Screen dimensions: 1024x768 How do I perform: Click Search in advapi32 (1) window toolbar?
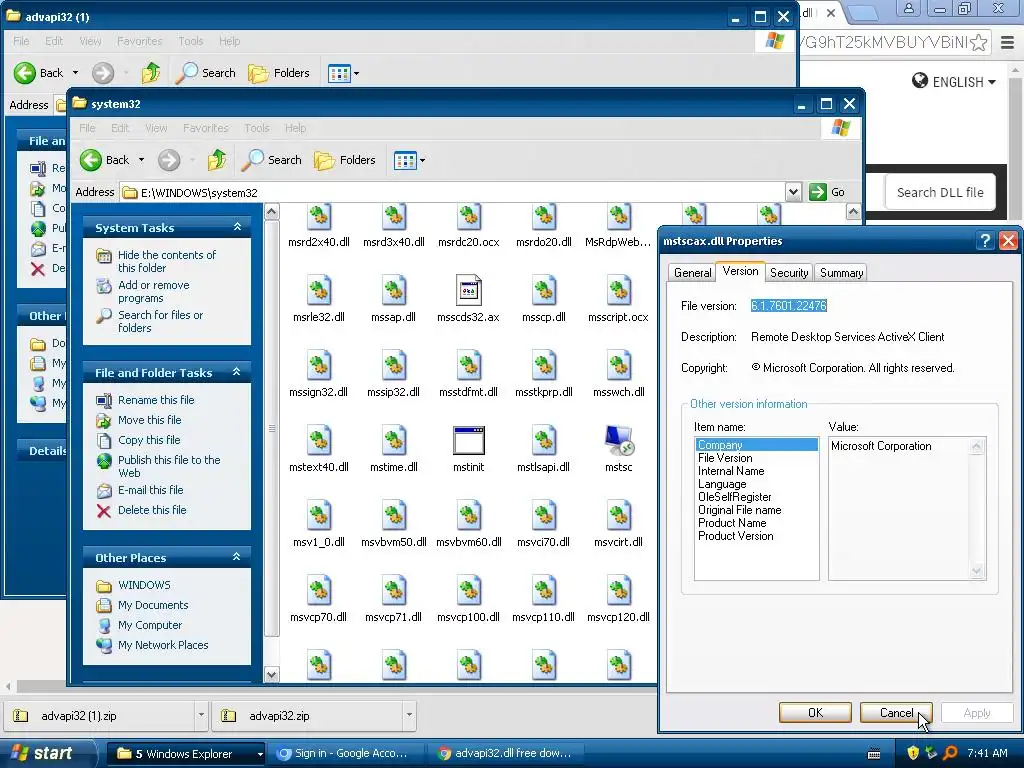(206, 73)
